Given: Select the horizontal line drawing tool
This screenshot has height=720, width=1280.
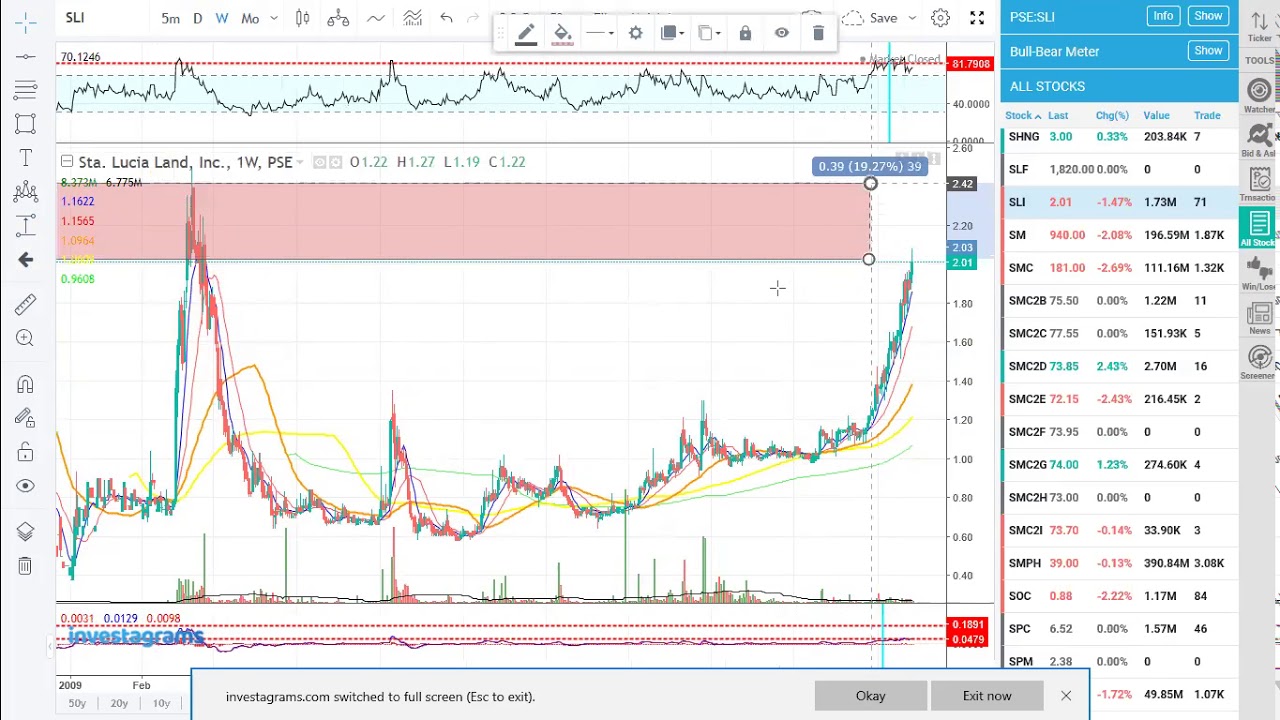Looking at the screenshot, I should (26, 56).
